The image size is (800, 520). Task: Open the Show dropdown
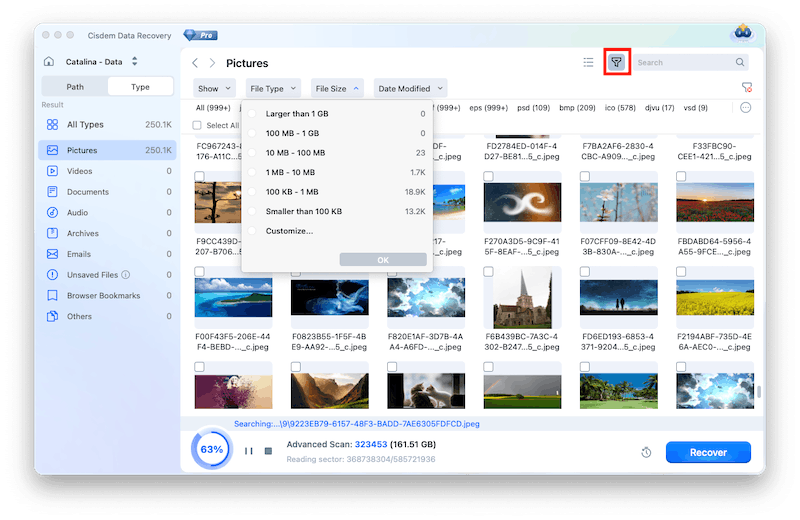click(214, 88)
